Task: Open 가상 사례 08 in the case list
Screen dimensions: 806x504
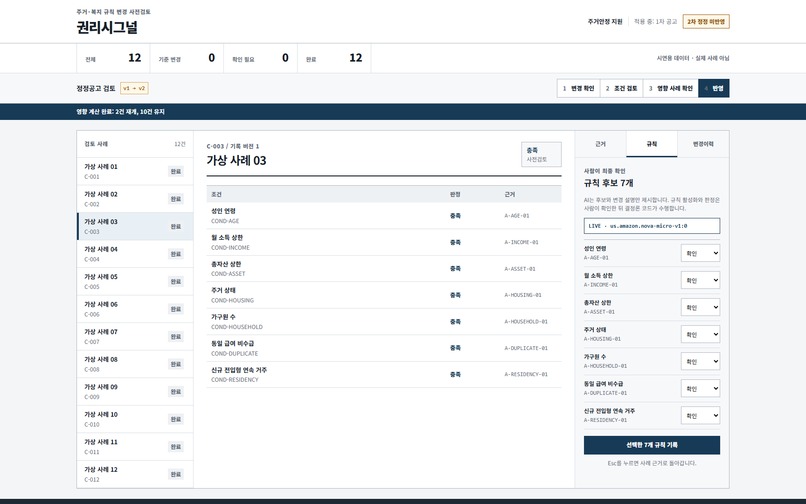Action: tap(135, 364)
